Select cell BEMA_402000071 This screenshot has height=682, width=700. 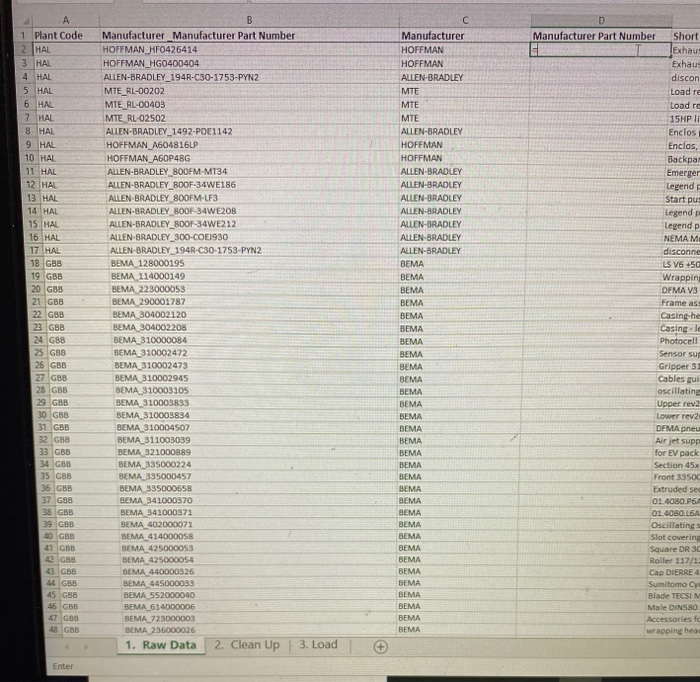(259, 524)
